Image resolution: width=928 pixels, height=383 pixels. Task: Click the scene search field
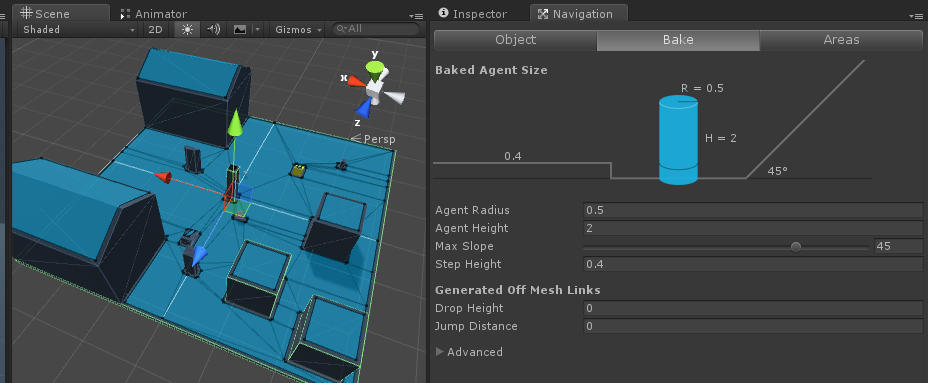376,29
